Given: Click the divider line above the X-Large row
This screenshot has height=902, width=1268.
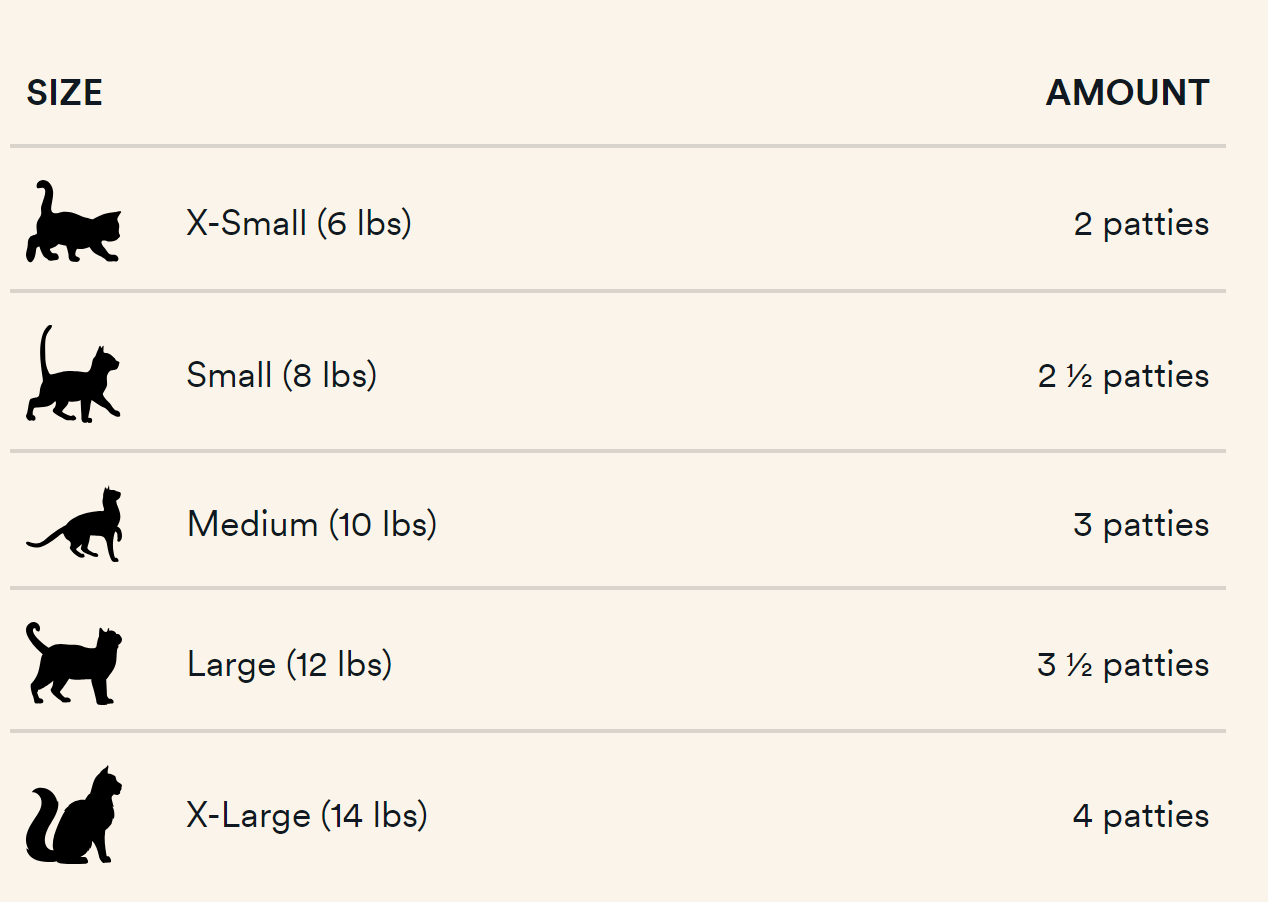Looking at the screenshot, I should coord(618,731).
